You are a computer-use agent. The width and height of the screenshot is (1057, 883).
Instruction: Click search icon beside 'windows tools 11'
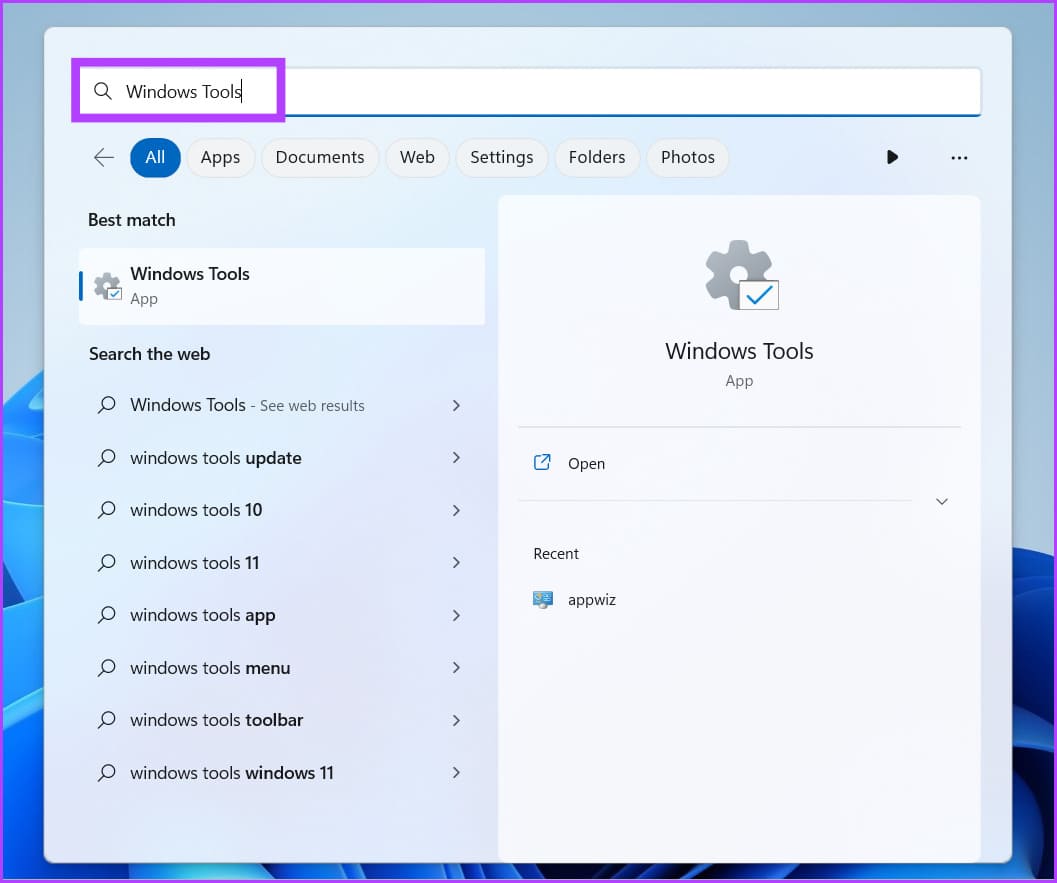(x=107, y=563)
